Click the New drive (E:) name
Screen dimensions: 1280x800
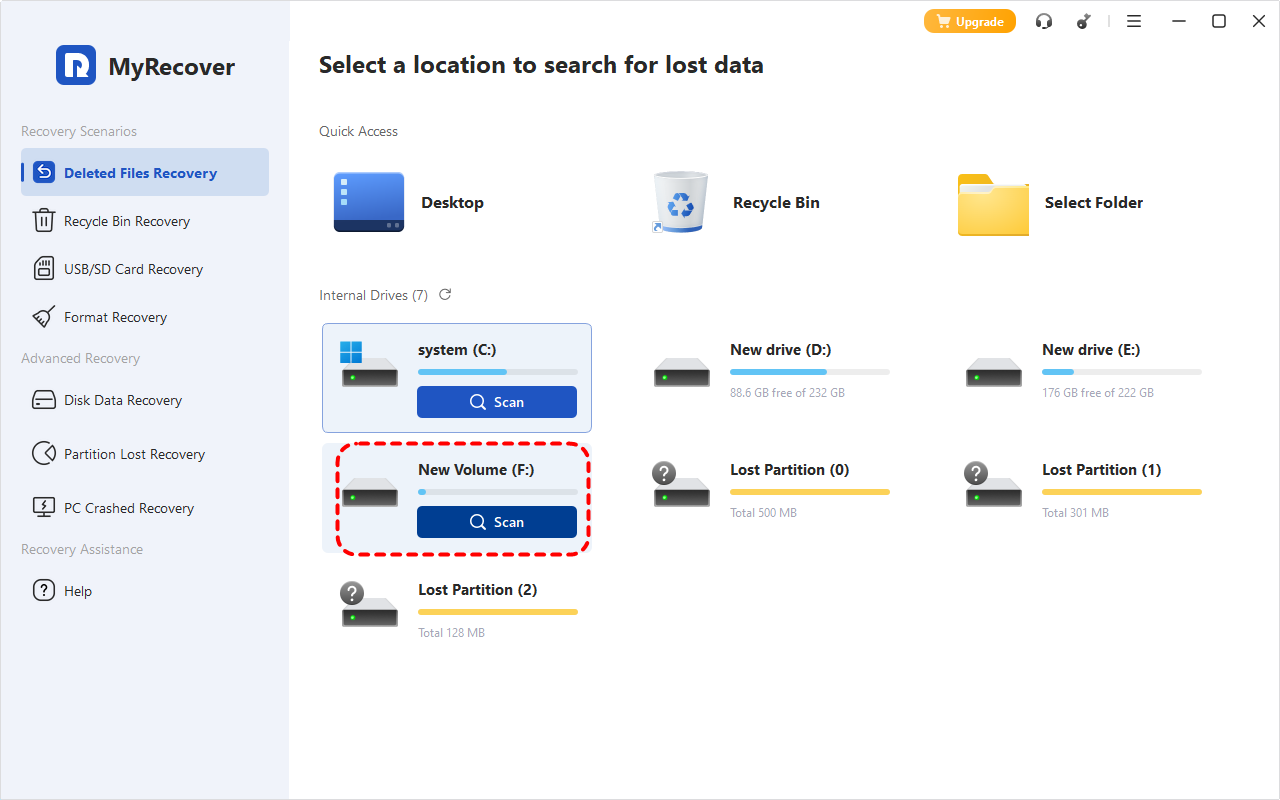[1091, 349]
